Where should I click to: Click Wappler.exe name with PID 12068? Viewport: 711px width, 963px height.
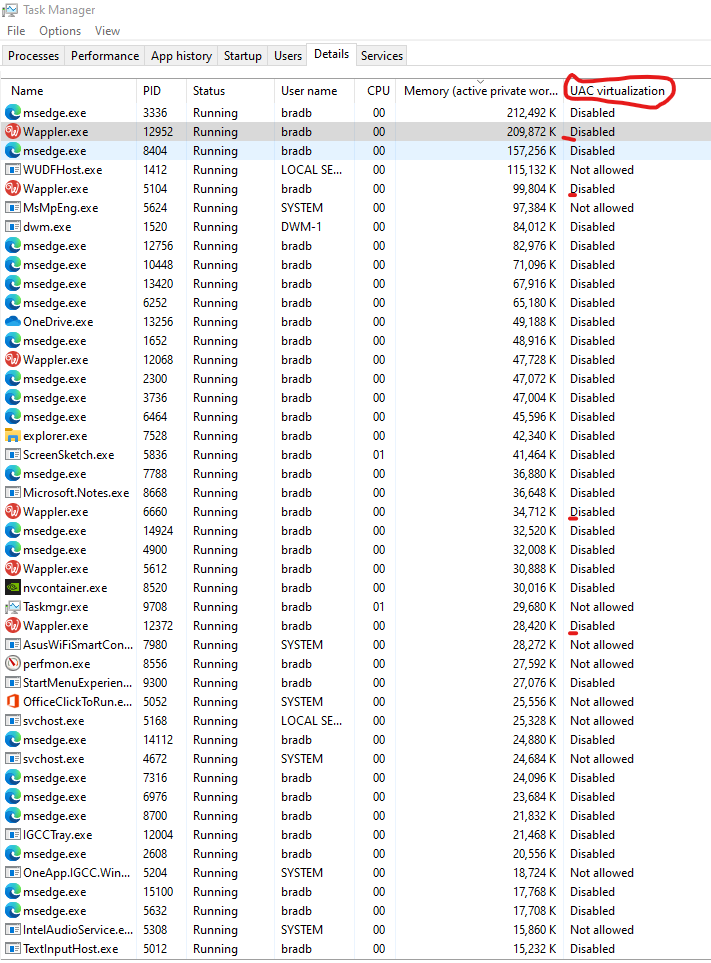(x=55, y=360)
